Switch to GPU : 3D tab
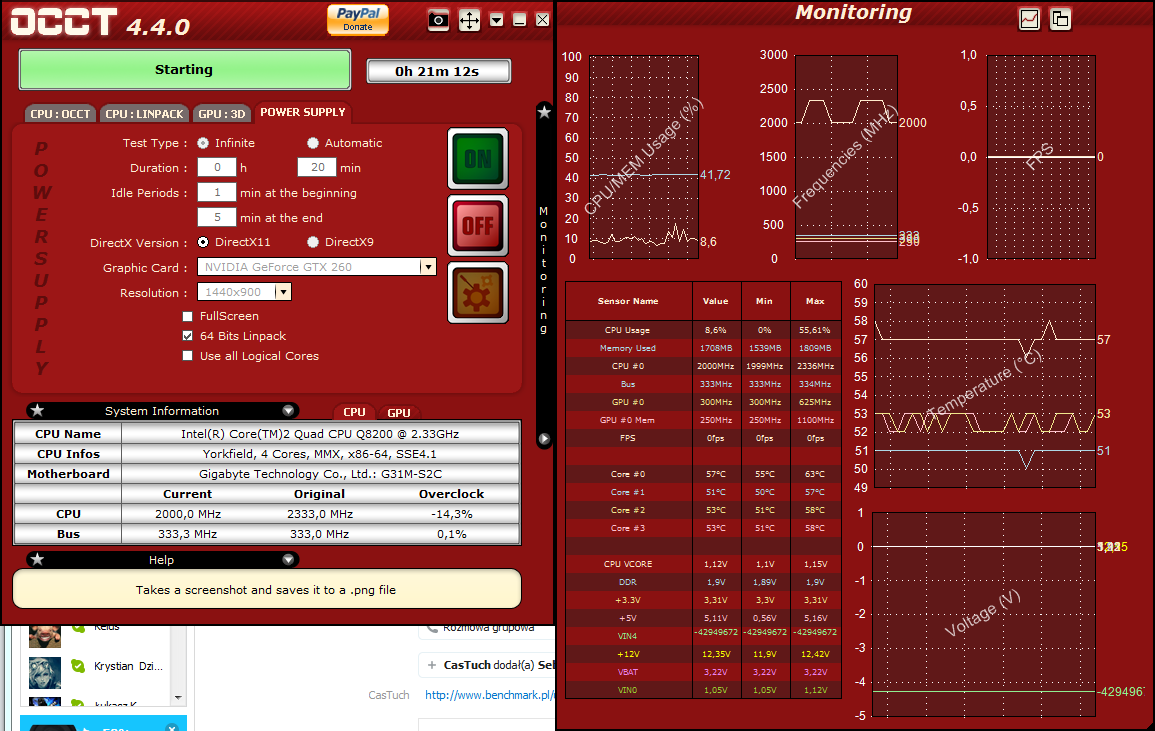 tap(222, 113)
